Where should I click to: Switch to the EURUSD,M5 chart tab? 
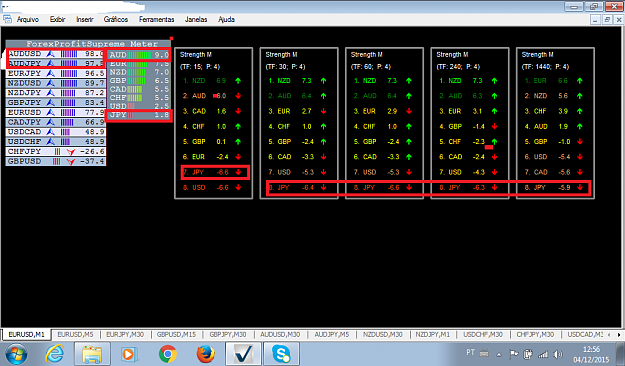pos(75,335)
